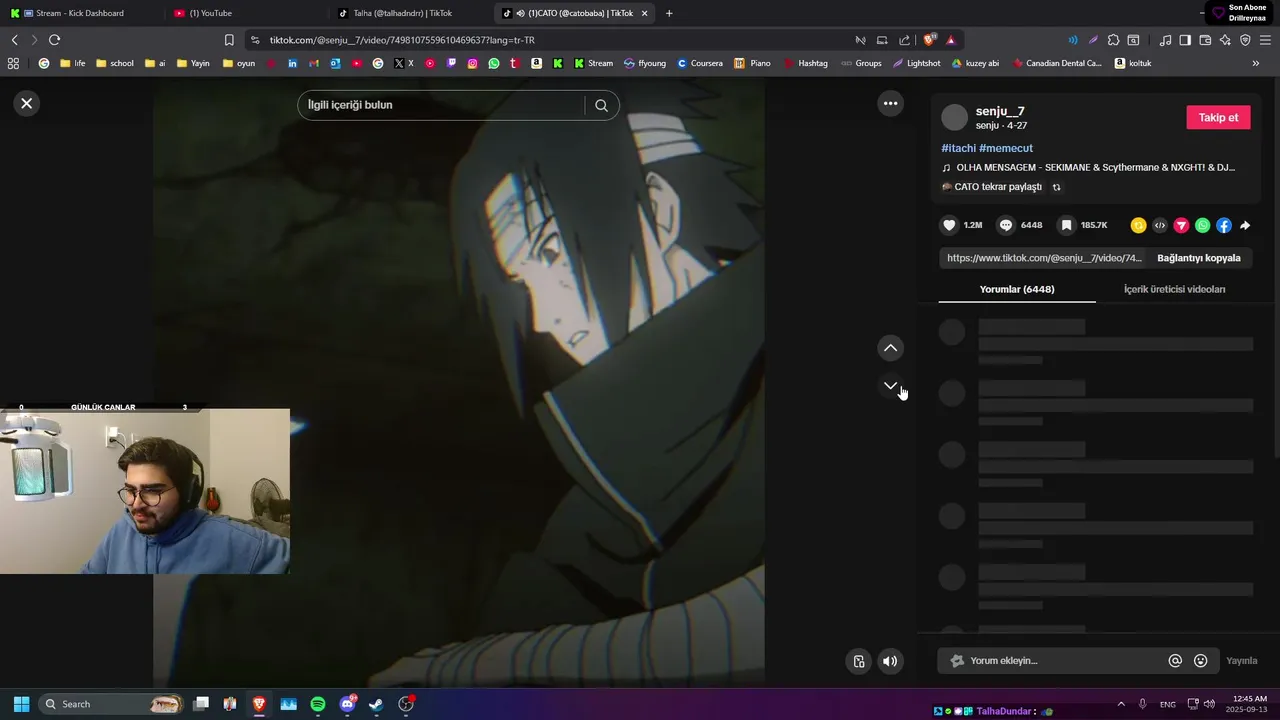
Task: Share to WhatsApp icon
Action: (x=1202, y=226)
